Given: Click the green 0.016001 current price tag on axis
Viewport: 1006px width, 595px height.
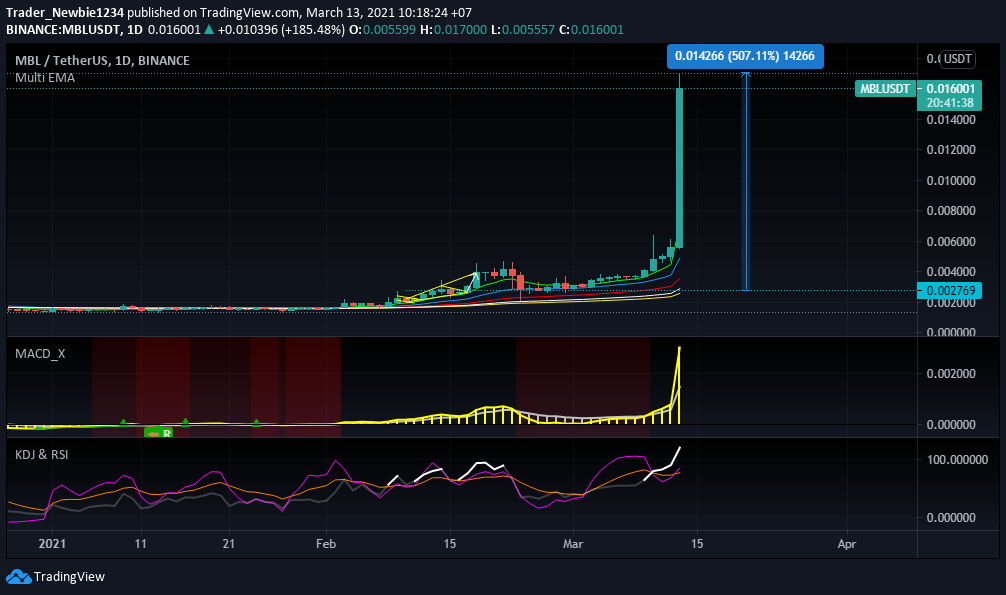Looking at the screenshot, I should coord(950,89).
